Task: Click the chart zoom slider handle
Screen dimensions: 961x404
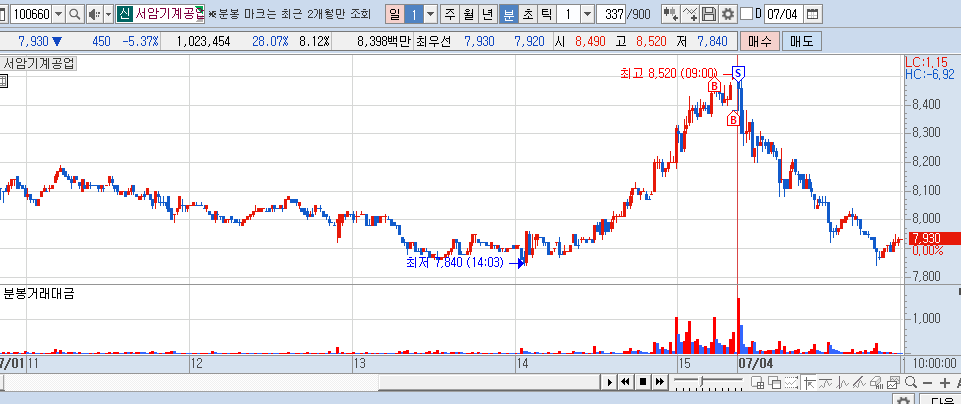Action: (x=702, y=383)
